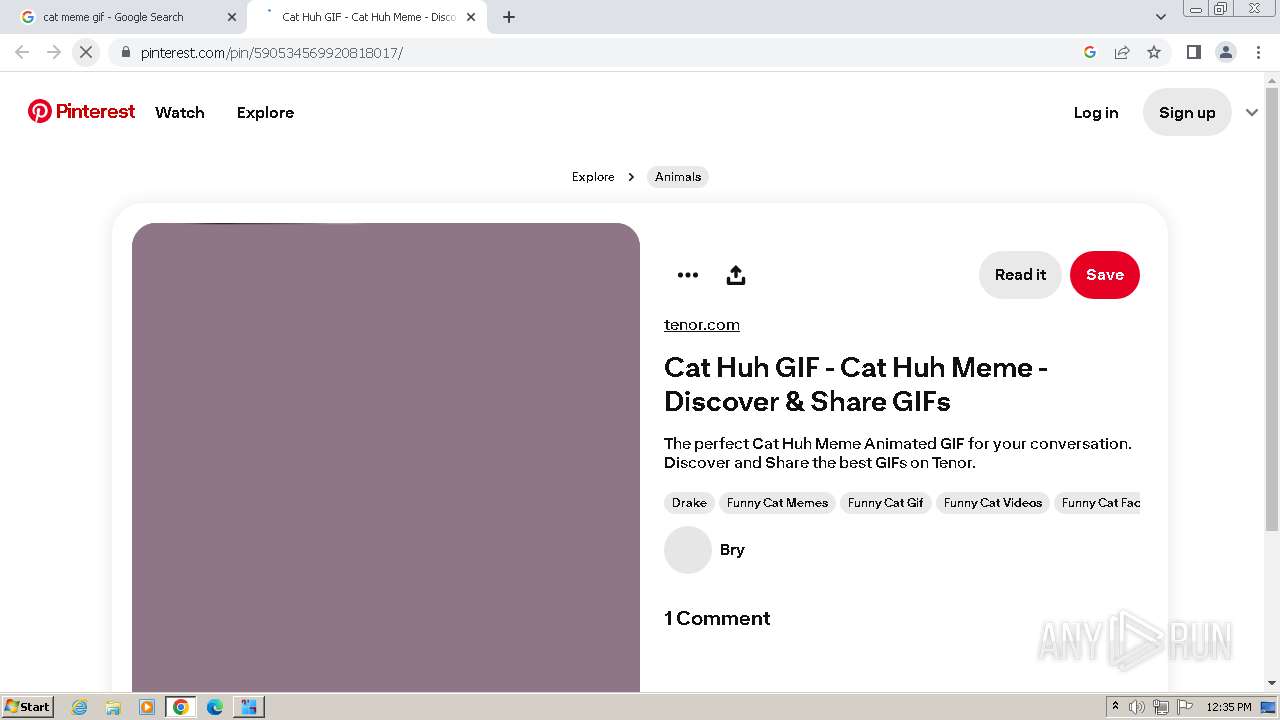View site information lock icon
This screenshot has width=1280, height=720.
point(125,52)
